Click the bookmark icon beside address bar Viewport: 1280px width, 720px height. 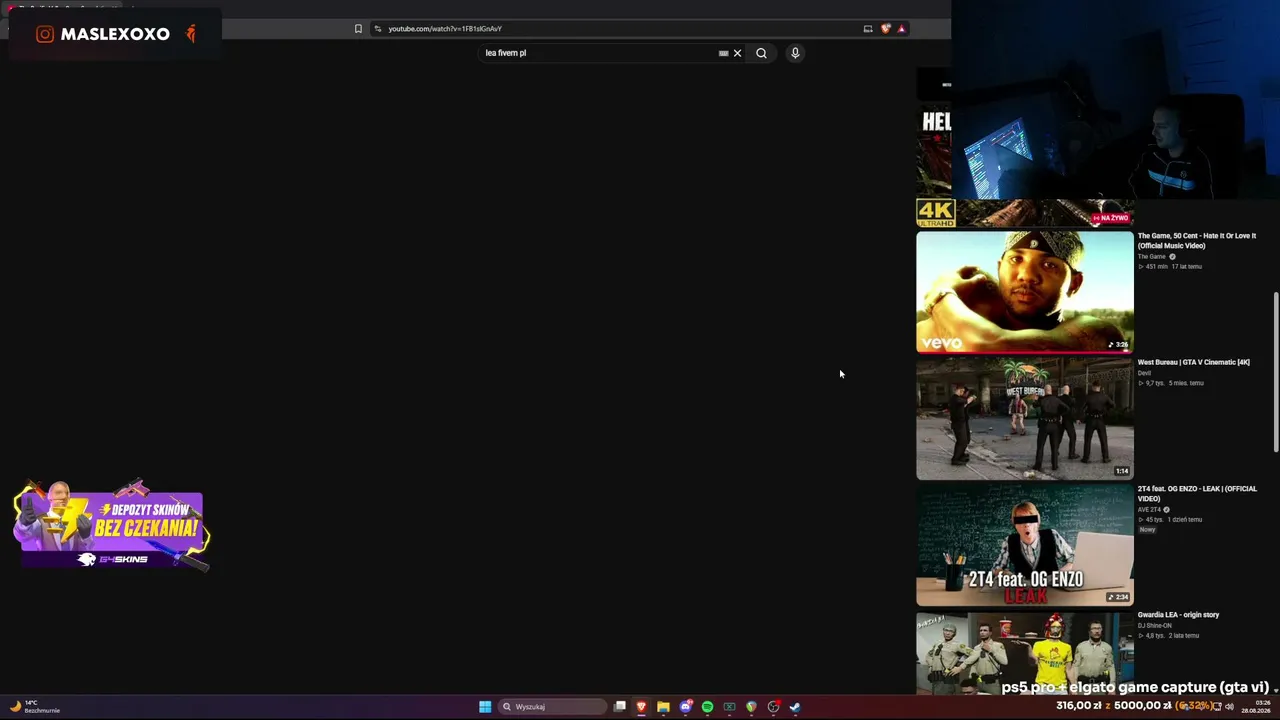click(358, 28)
